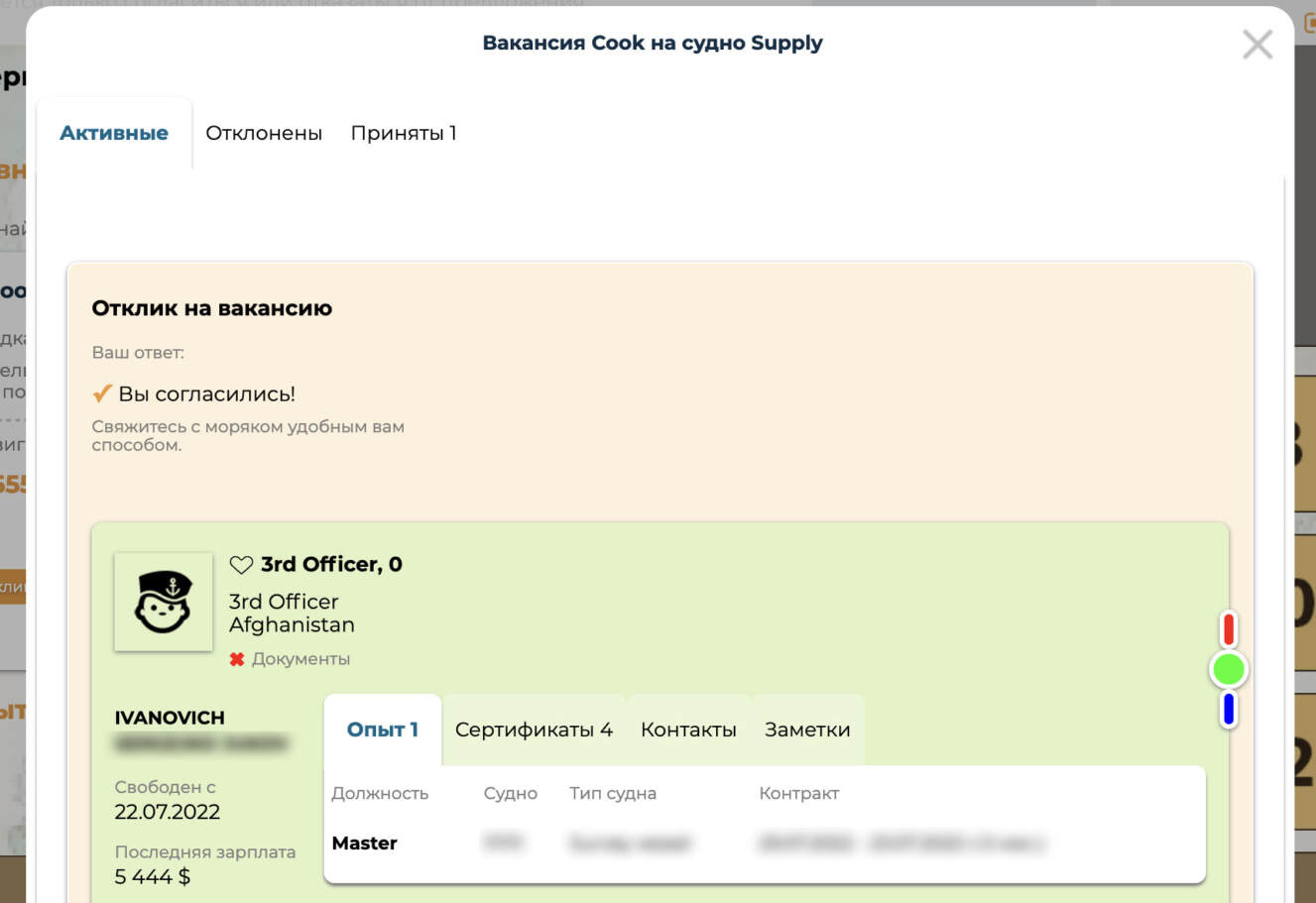
Task: Click the Должность column header
Action: (x=380, y=793)
